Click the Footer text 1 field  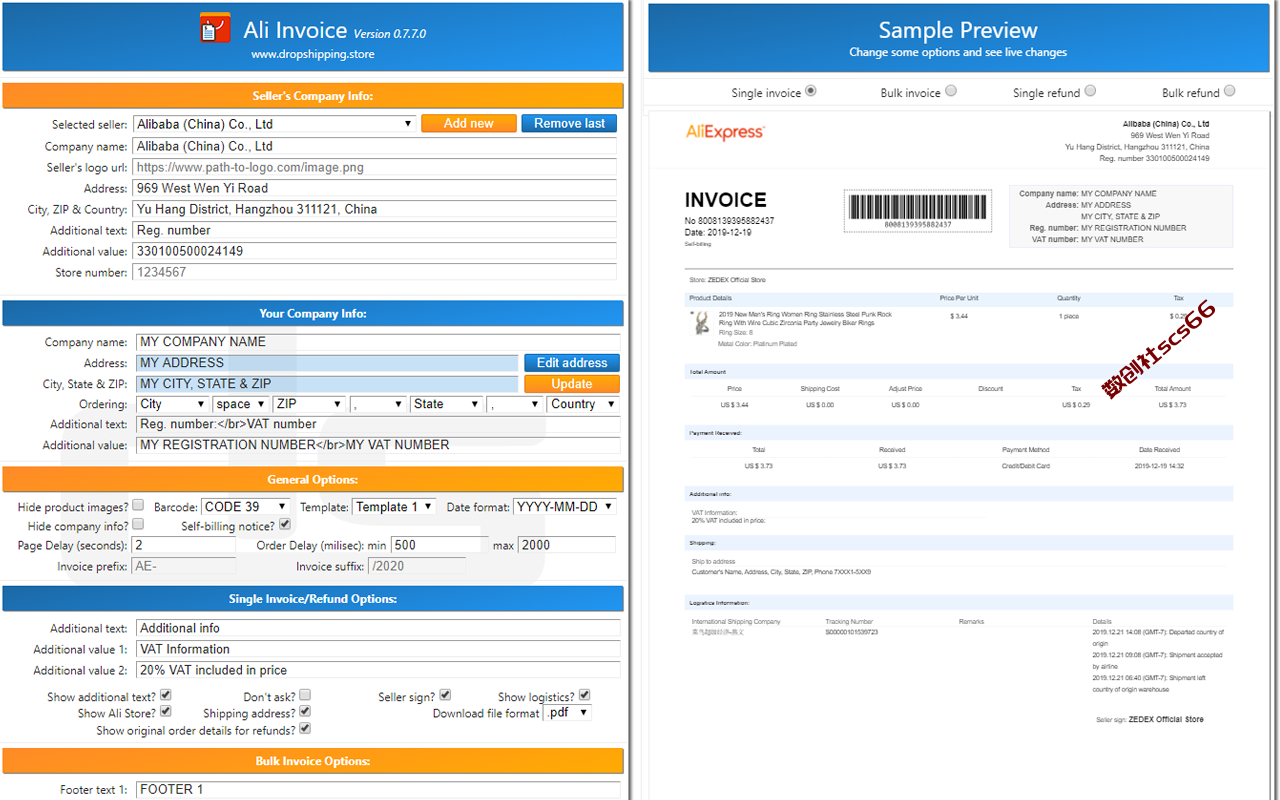coord(378,789)
